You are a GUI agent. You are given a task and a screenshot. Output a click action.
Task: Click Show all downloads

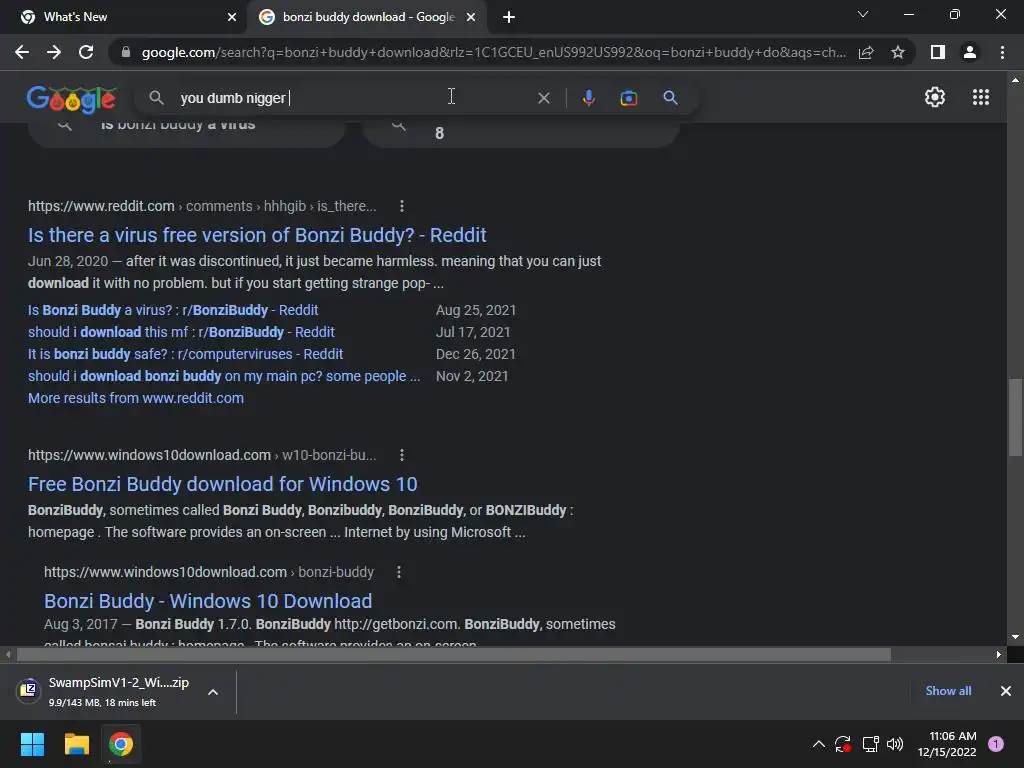click(948, 691)
